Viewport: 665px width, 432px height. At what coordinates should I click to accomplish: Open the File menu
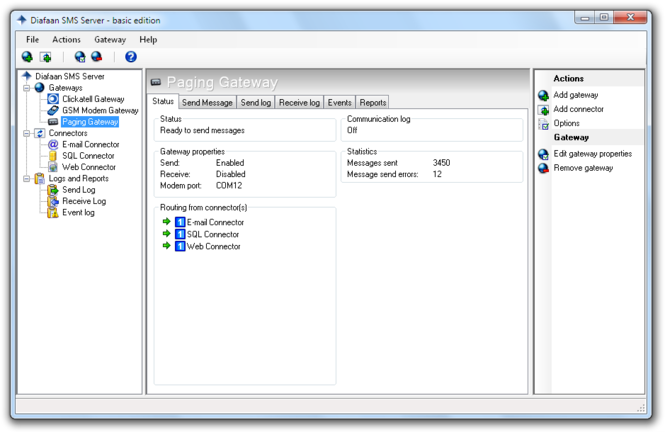point(32,39)
